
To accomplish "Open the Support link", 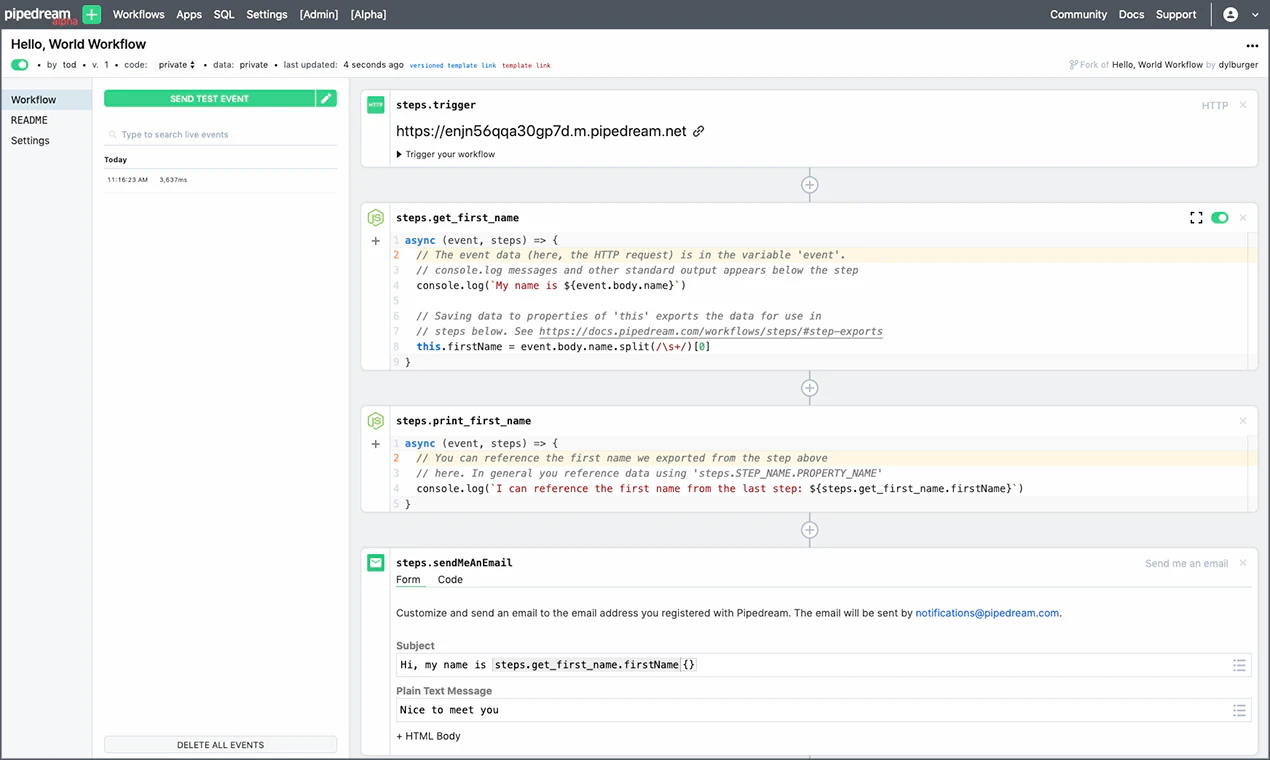I will tap(1176, 14).
